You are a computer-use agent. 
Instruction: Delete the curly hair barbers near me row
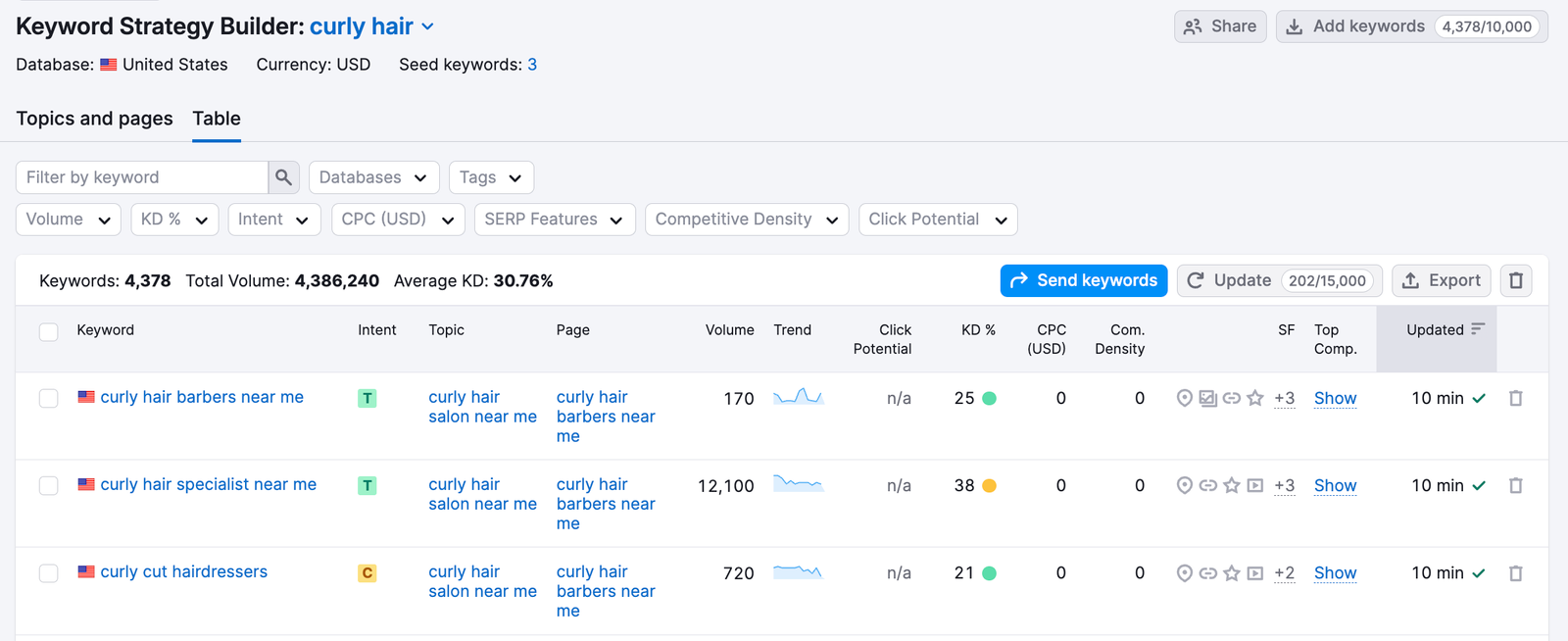tap(1515, 399)
